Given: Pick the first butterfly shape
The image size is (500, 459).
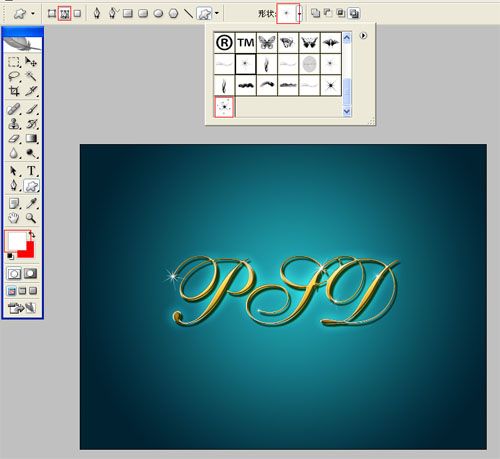Looking at the screenshot, I should pyautogui.click(x=267, y=42).
